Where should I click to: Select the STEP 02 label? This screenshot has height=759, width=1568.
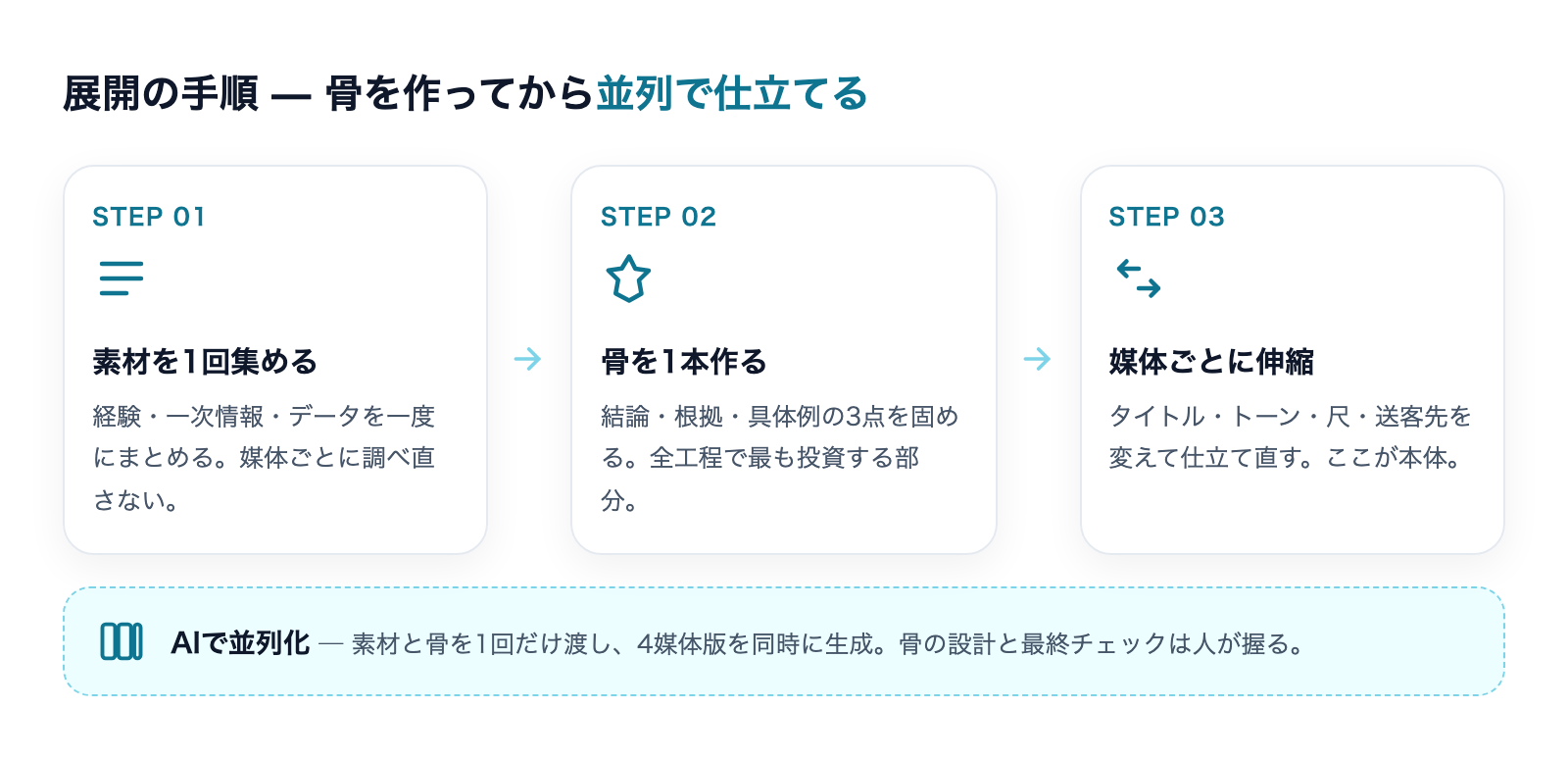click(x=659, y=217)
